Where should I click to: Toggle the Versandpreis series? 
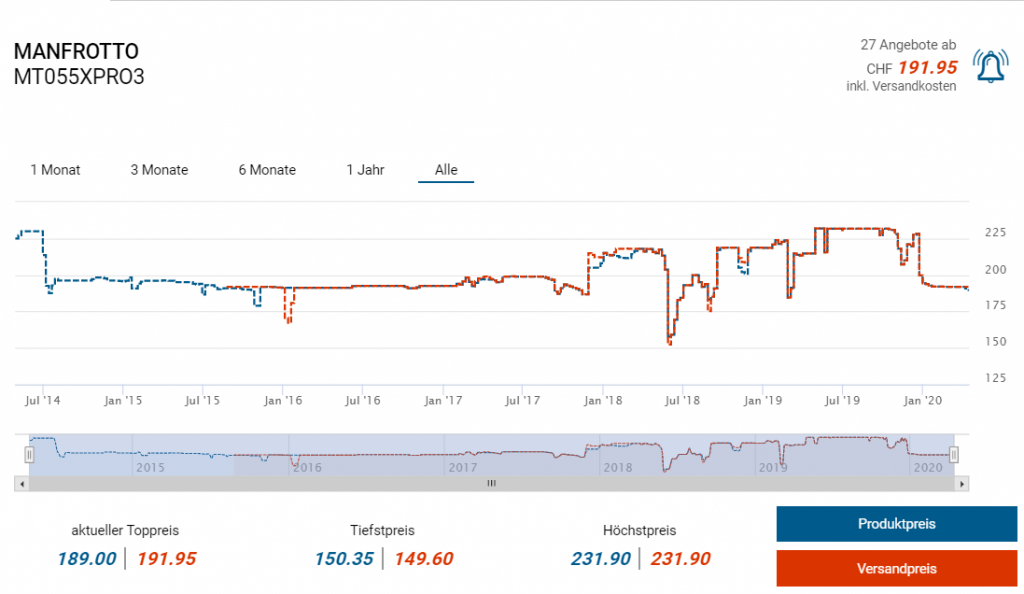pos(896,568)
